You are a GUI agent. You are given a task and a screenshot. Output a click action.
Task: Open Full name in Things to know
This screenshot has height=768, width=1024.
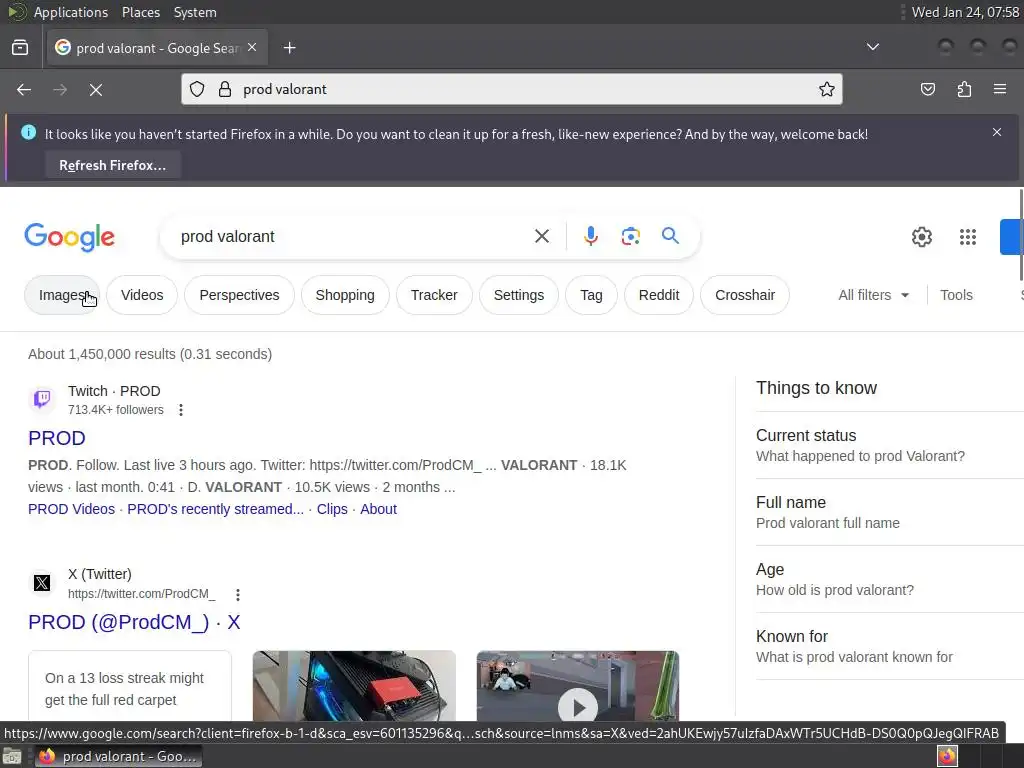pos(889,512)
